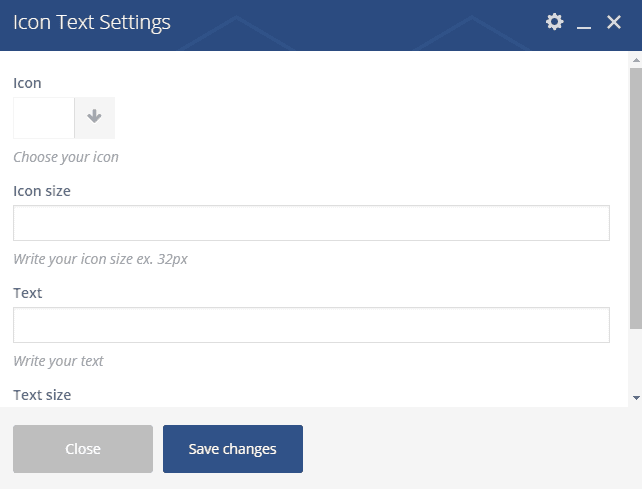This screenshot has width=642, height=489.
Task: Click the "Icon size" field label
Action: (x=42, y=190)
